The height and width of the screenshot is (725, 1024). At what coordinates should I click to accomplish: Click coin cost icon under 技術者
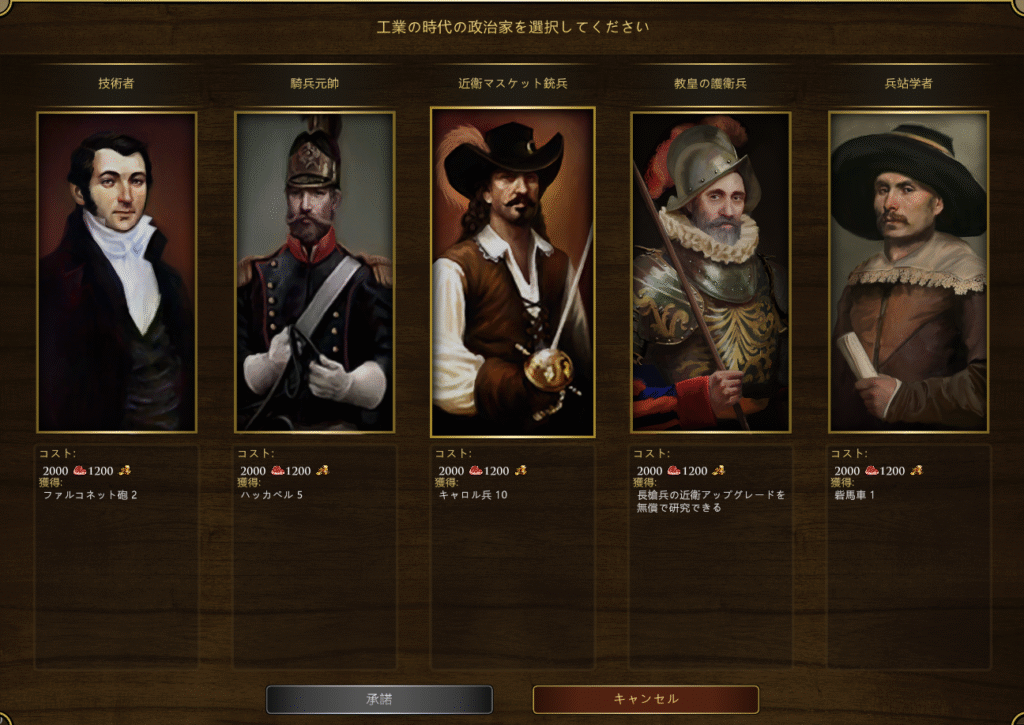point(124,470)
